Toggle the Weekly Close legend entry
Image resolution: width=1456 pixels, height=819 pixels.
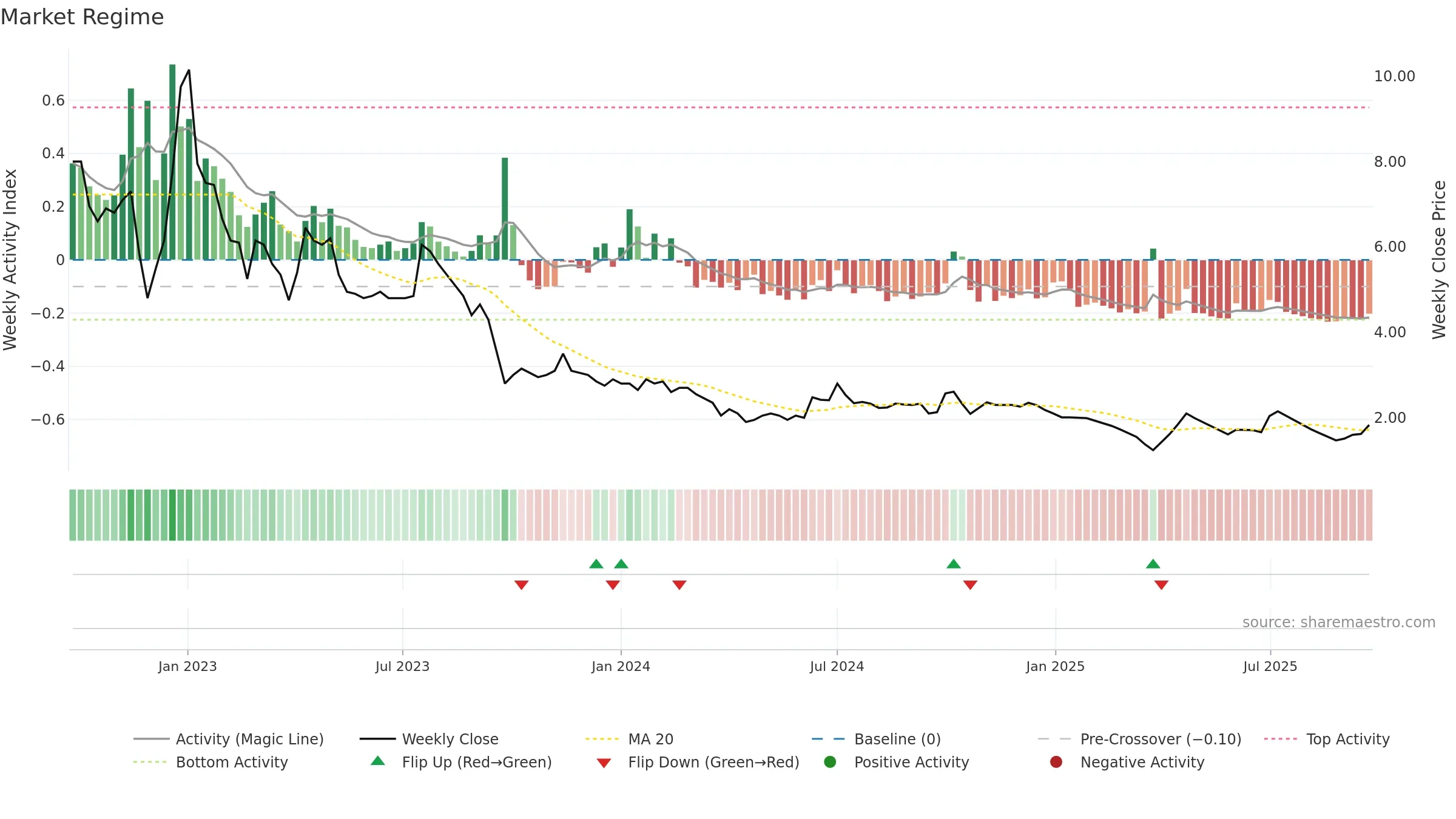pos(429,739)
